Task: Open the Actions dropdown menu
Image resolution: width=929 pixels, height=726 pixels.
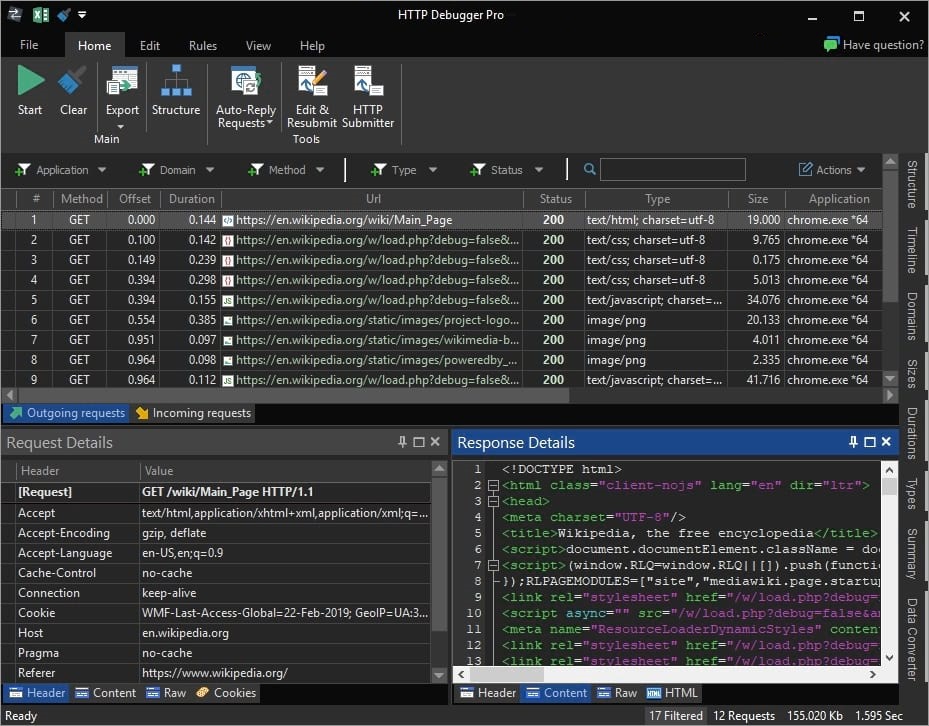Action: pyautogui.click(x=832, y=170)
